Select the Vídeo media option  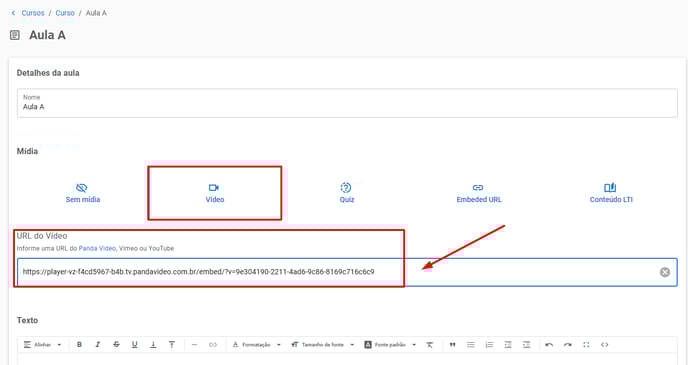coord(215,193)
